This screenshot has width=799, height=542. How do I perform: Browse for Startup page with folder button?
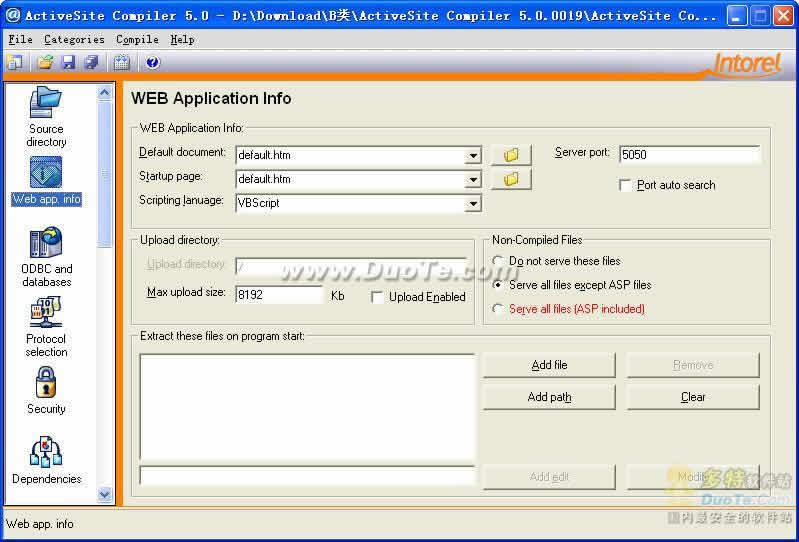511,179
